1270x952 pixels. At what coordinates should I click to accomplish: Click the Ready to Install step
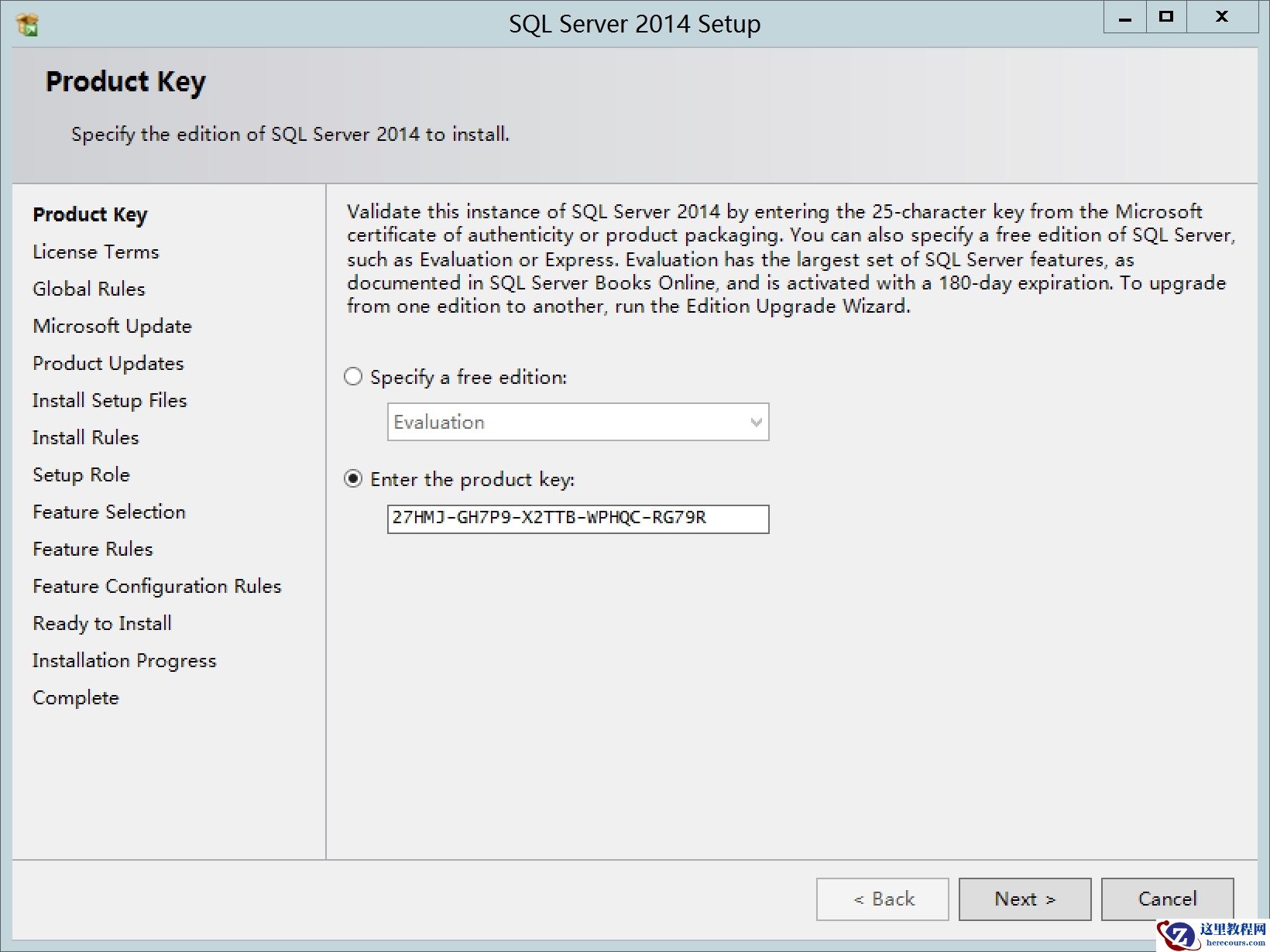point(101,623)
